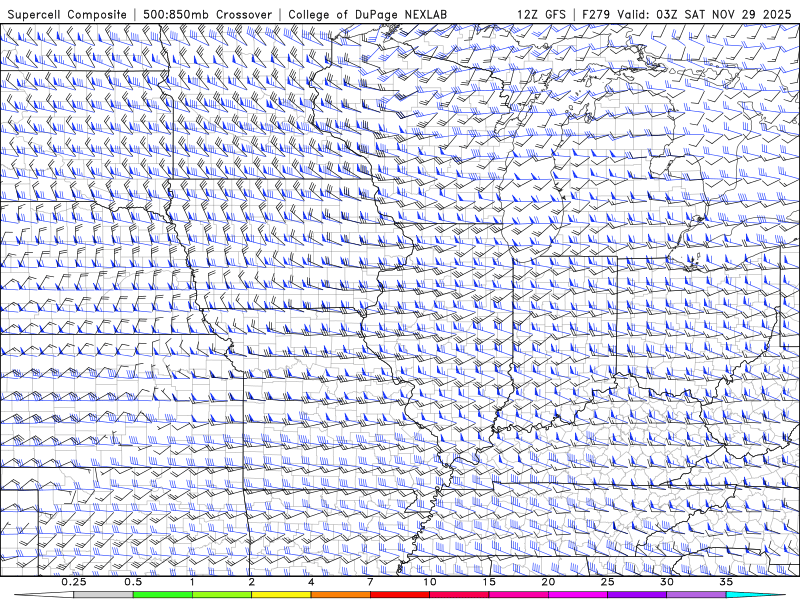Click the color bar label 2
Image resolution: width=800 pixels, height=600 pixels.
click(252, 582)
